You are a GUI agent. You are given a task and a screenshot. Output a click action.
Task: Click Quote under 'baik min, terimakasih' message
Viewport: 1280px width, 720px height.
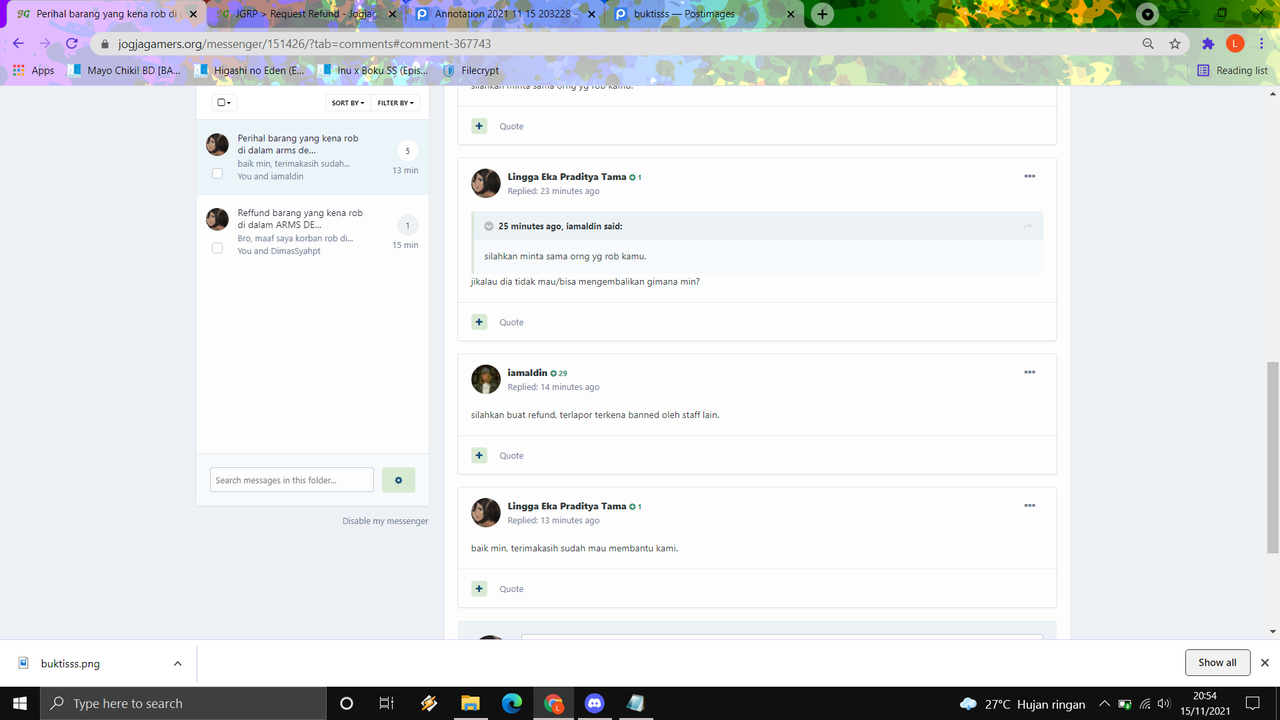tap(511, 589)
